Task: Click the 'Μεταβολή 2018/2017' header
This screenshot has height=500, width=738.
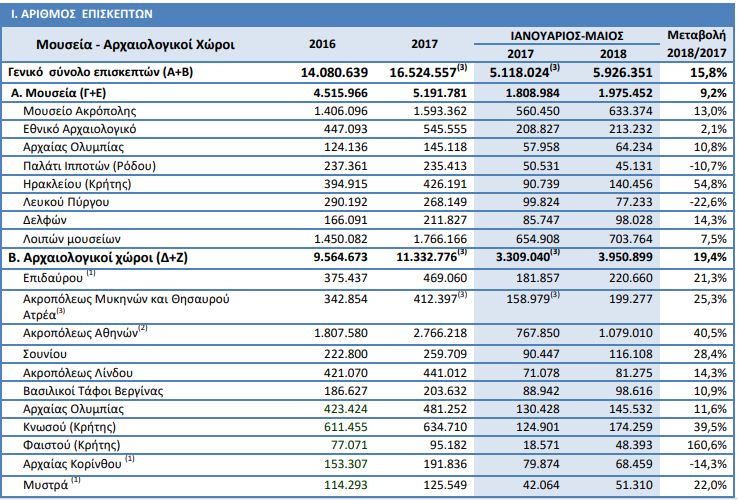Action: click(697, 44)
